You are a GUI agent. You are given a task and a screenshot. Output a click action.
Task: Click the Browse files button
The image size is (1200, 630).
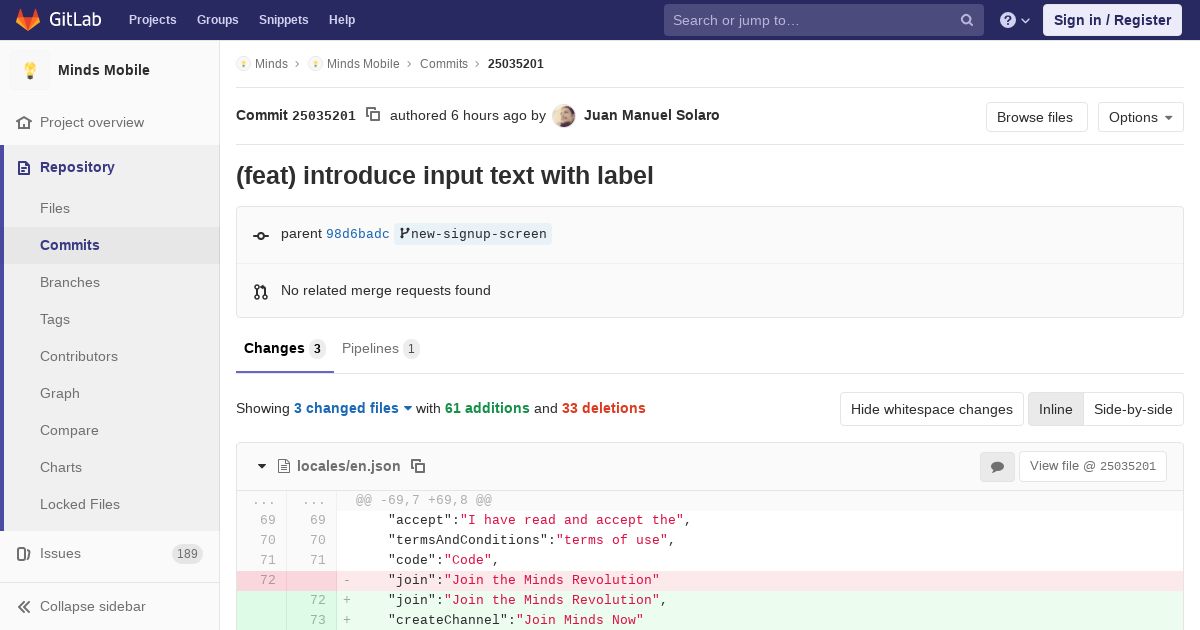point(1035,117)
